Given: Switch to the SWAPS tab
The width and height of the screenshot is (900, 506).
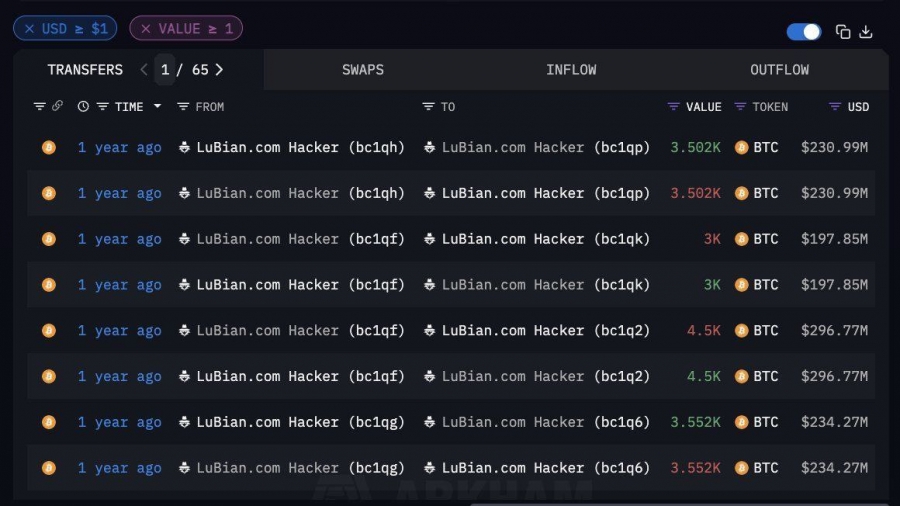Looking at the screenshot, I should coord(363,70).
